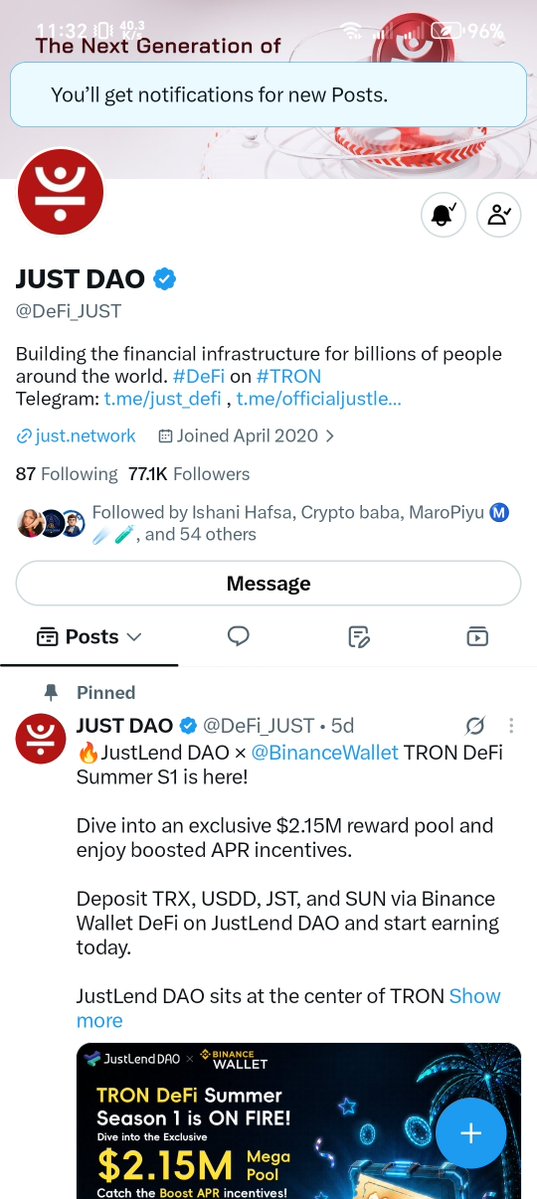Open the t.me/just_defi Telegram link

[x=163, y=398]
